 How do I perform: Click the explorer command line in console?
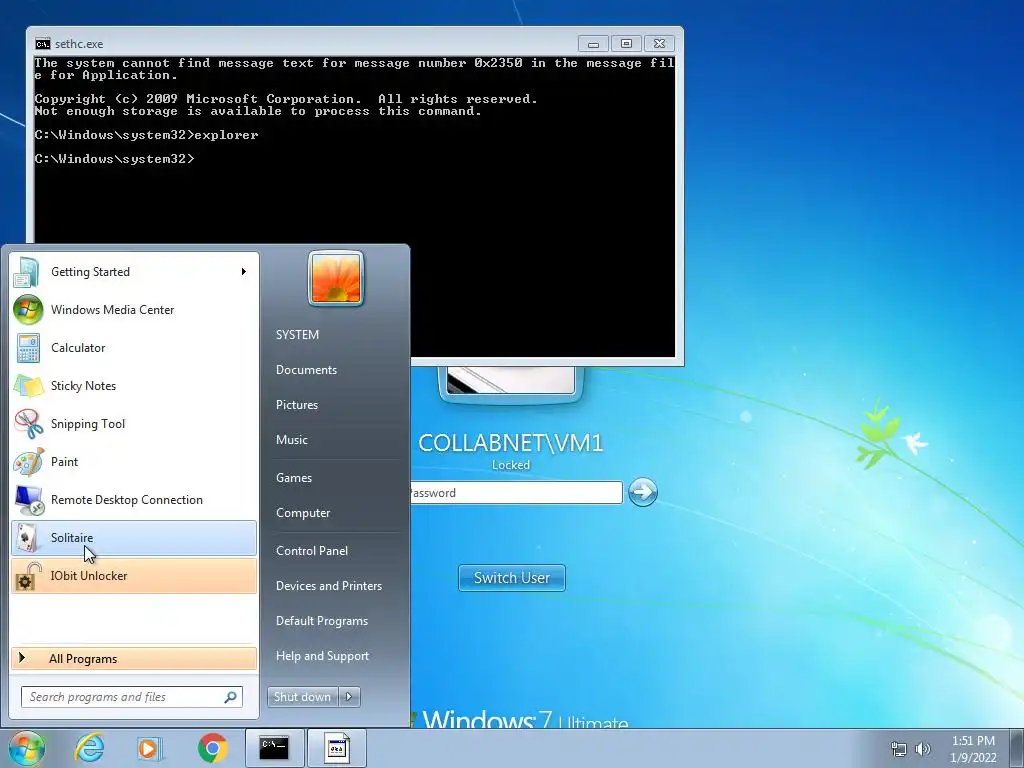click(146, 135)
